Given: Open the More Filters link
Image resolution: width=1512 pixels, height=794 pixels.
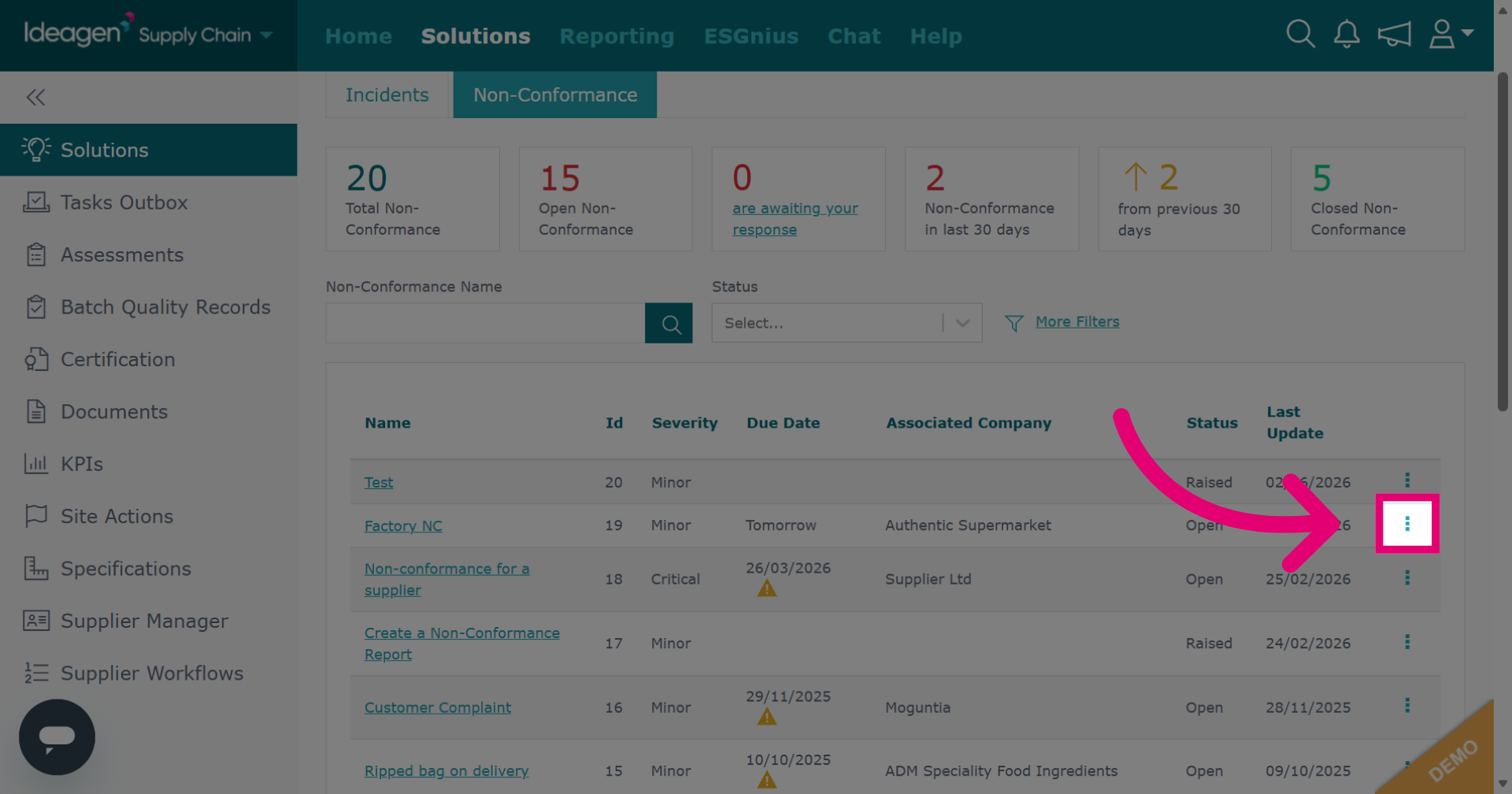Looking at the screenshot, I should point(1077,321).
